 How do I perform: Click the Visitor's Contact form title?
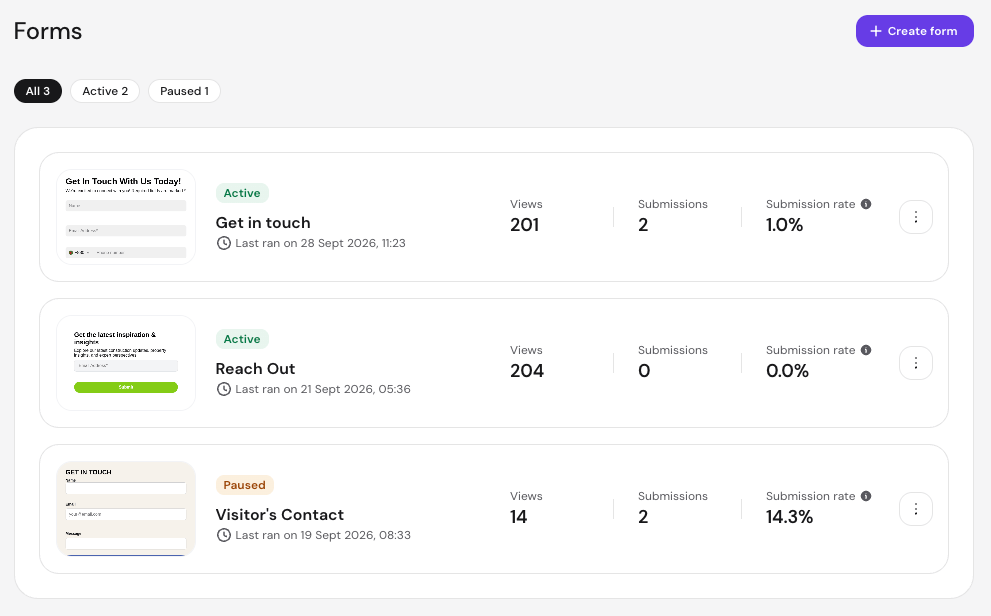(x=280, y=515)
